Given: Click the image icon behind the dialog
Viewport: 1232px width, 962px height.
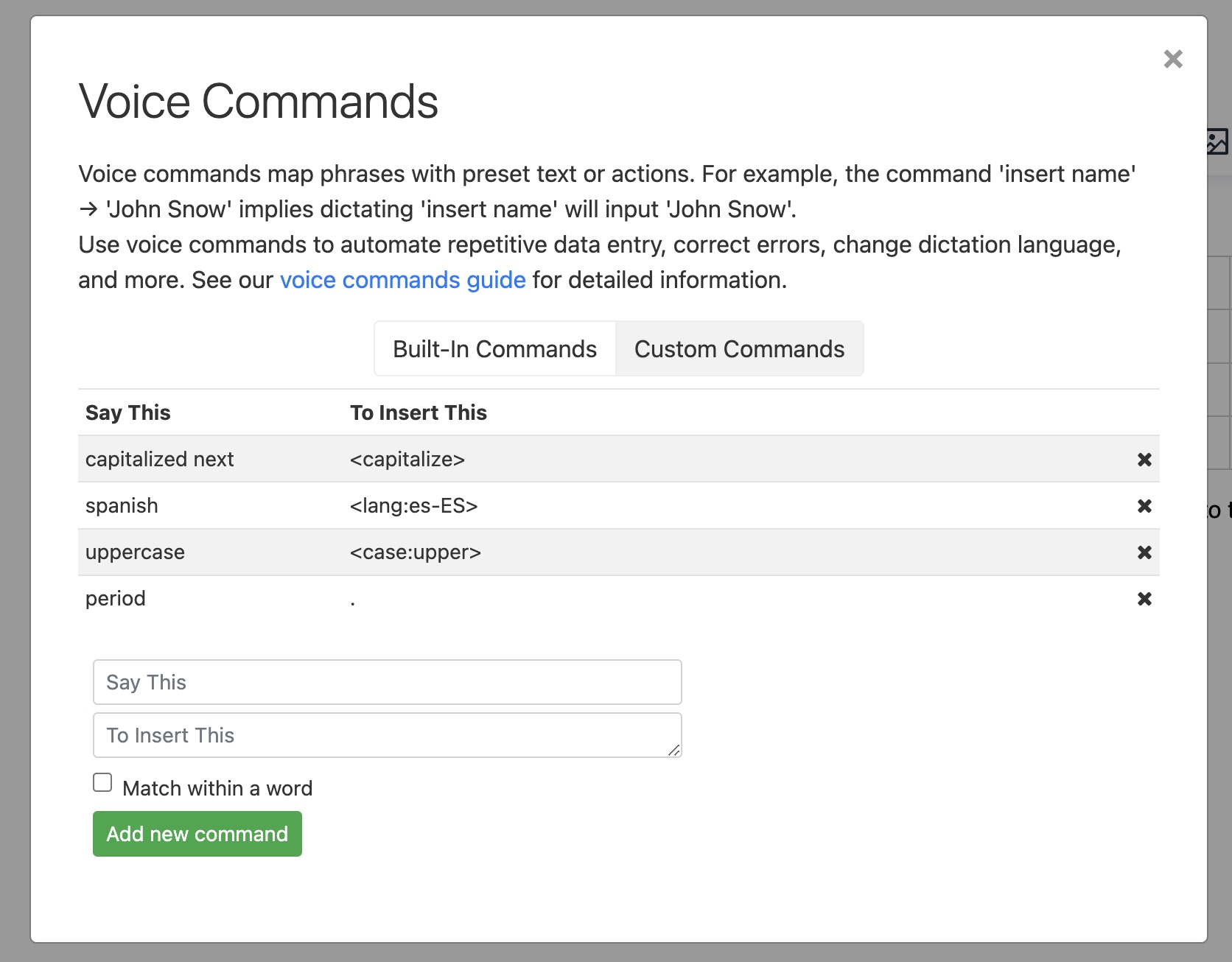Looking at the screenshot, I should (1218, 141).
